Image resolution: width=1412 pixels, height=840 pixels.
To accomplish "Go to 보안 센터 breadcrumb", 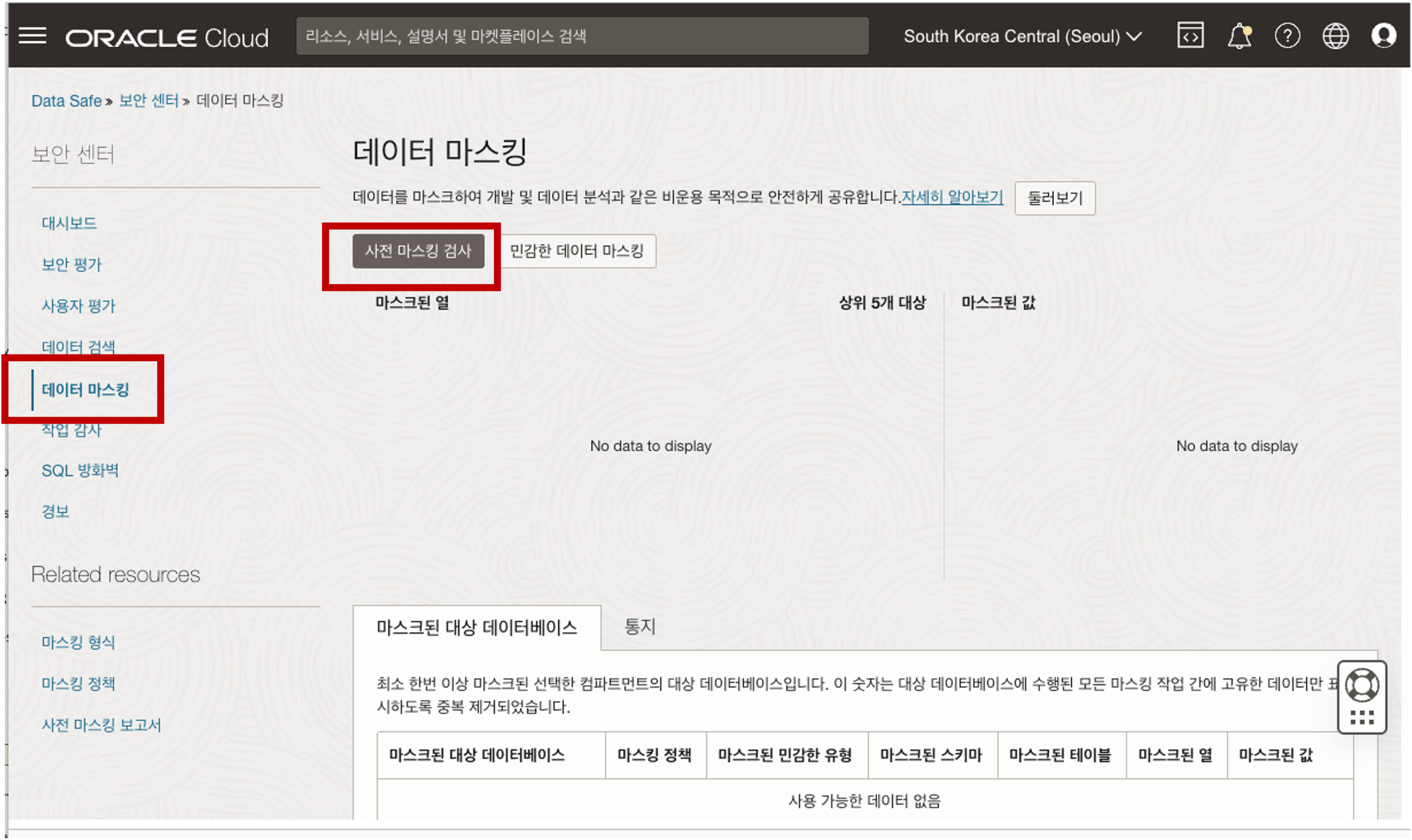I will (x=148, y=101).
